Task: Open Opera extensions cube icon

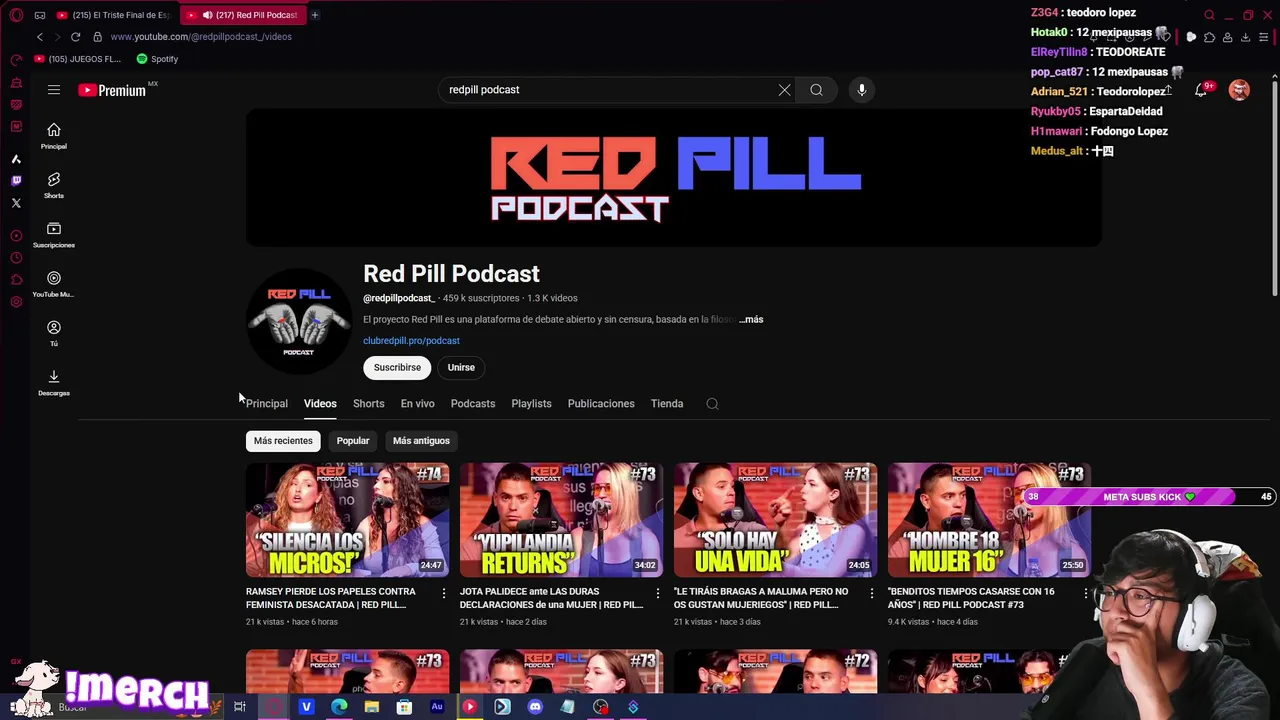Action: [1209, 37]
